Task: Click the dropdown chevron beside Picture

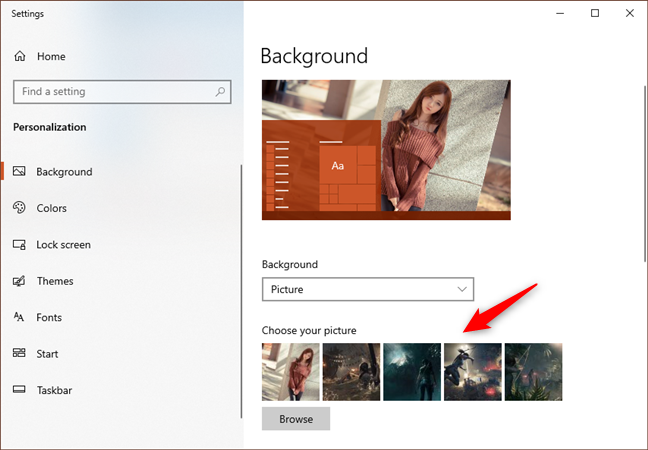Action: coord(461,289)
